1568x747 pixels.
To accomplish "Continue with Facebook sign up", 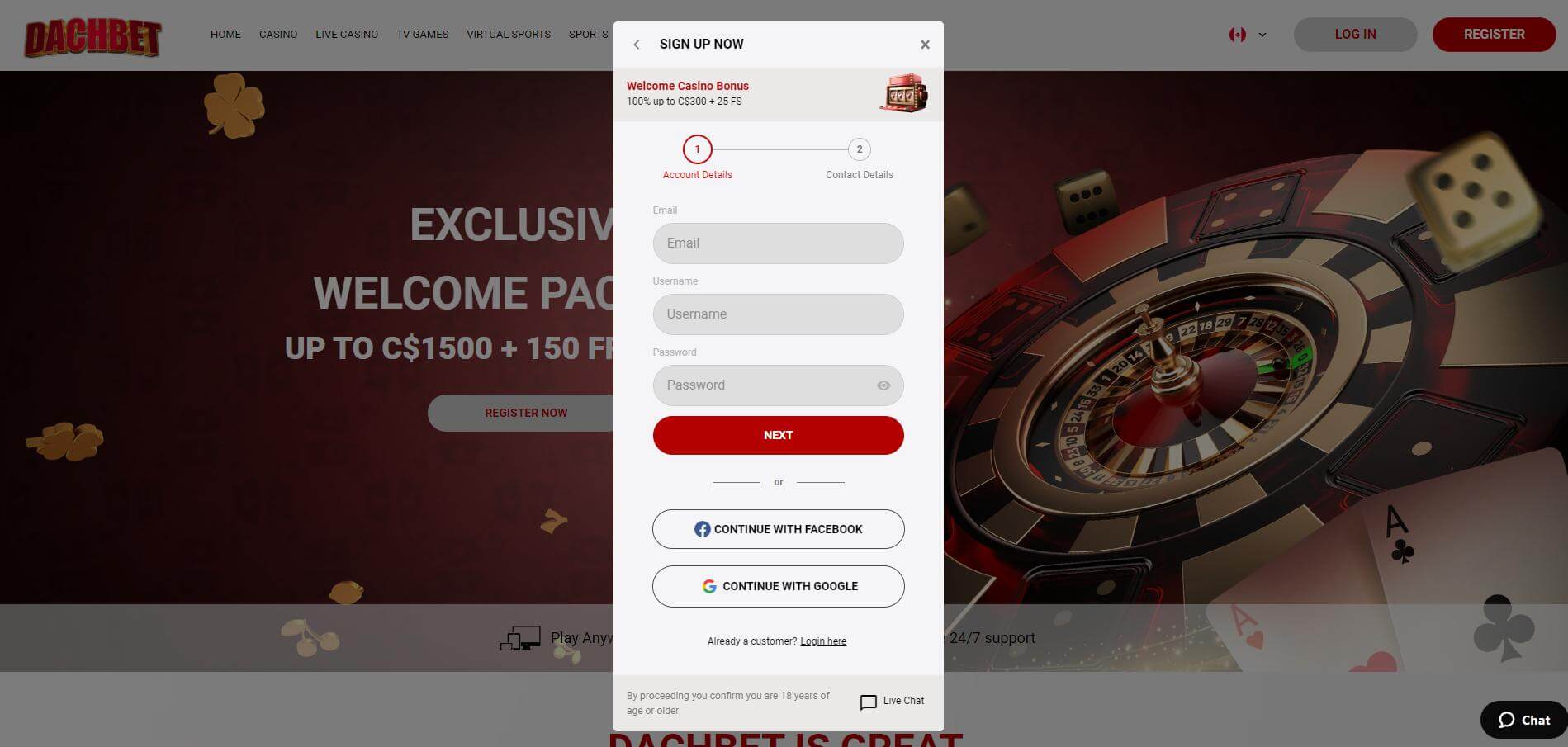I will coord(778,529).
